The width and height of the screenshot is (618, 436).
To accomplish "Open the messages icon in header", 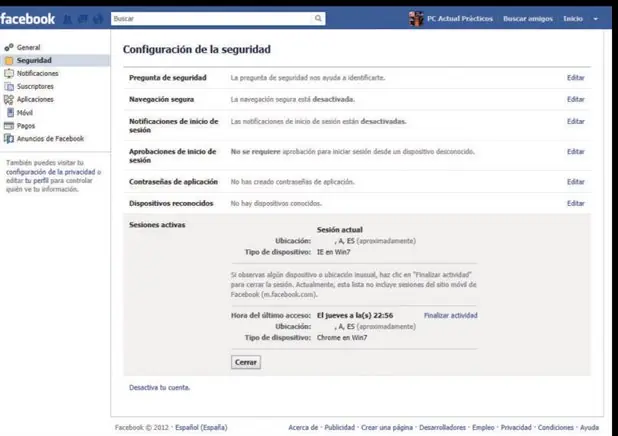I will click(x=83, y=19).
